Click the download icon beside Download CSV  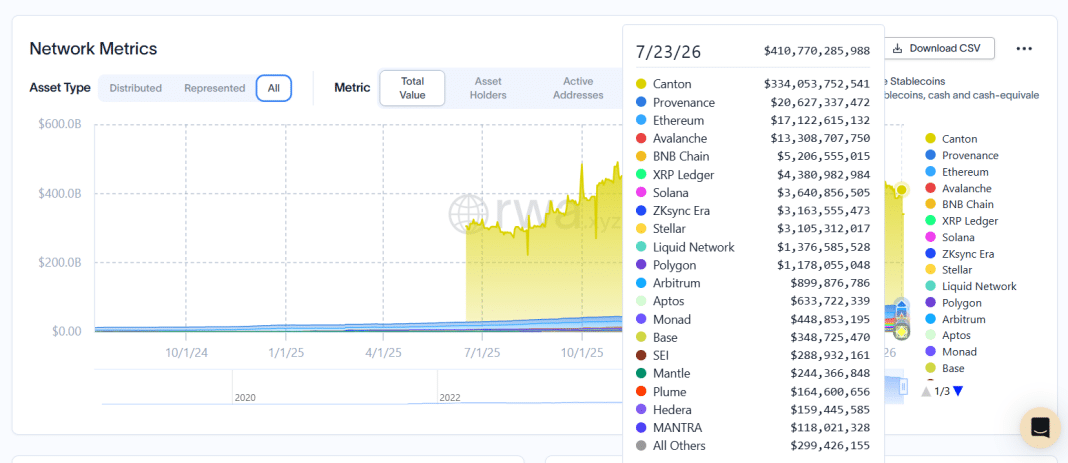click(x=898, y=48)
